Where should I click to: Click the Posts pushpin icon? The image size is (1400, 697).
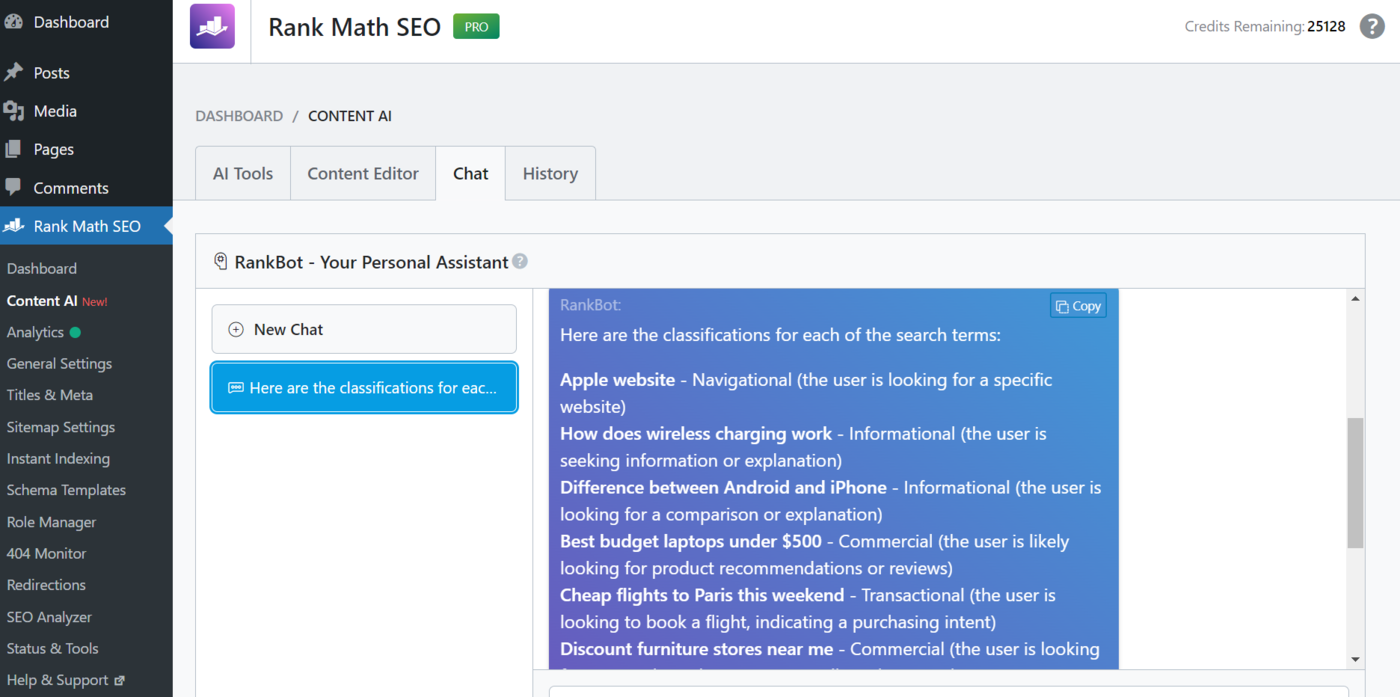[x=13, y=73]
